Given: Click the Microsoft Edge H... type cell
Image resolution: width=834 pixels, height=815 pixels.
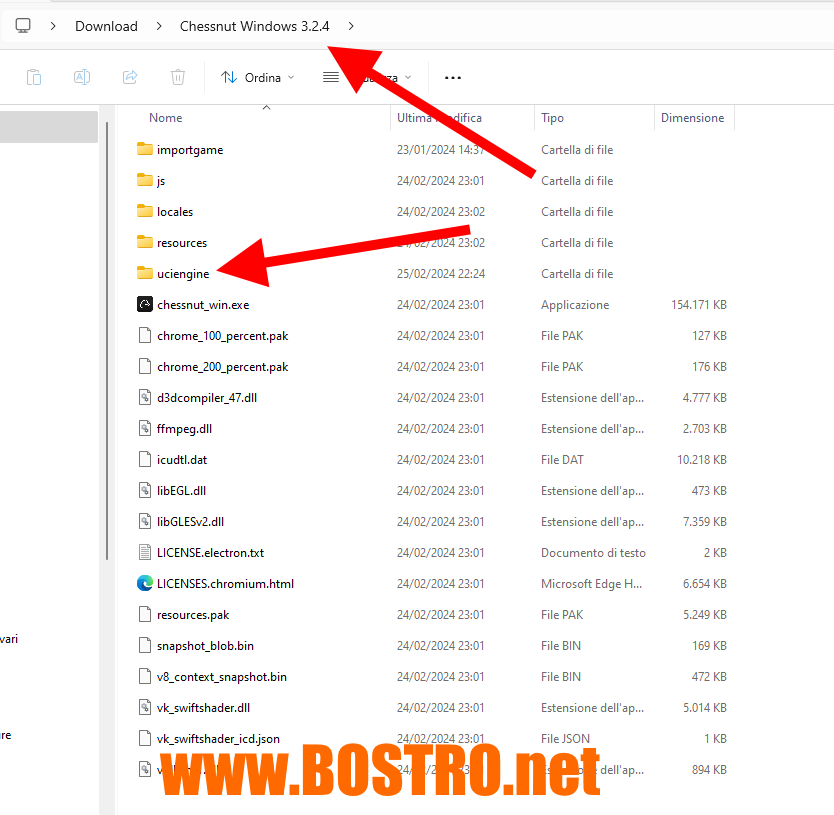Looking at the screenshot, I should point(591,584).
